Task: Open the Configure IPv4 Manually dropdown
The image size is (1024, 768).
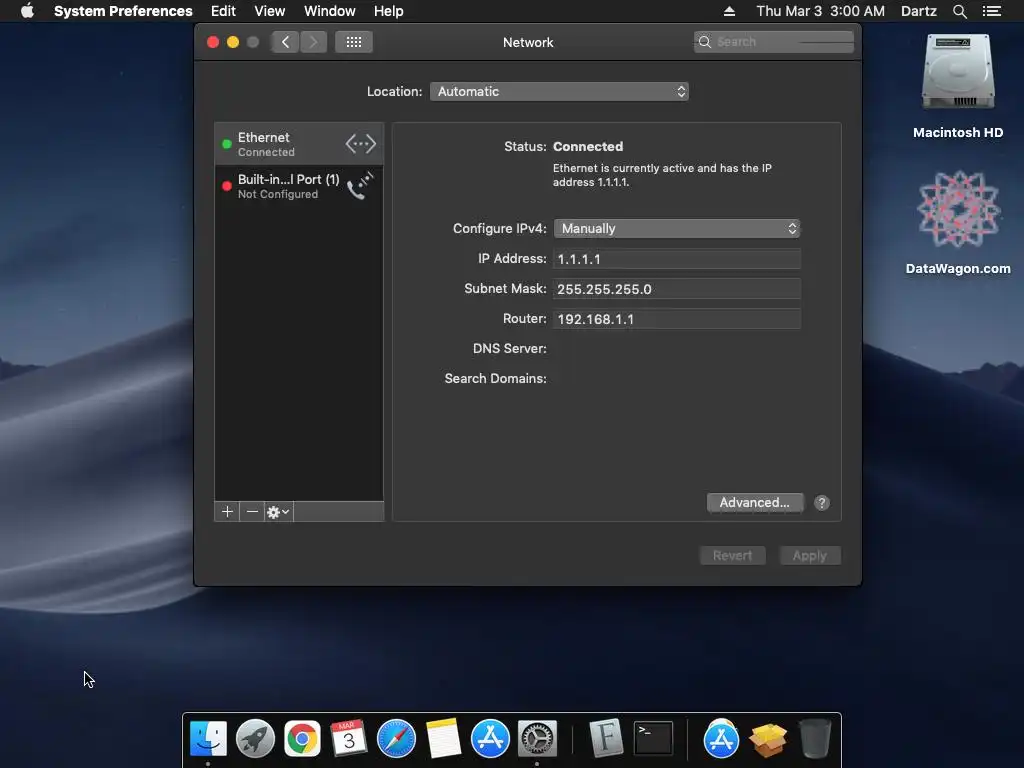Action: click(677, 229)
